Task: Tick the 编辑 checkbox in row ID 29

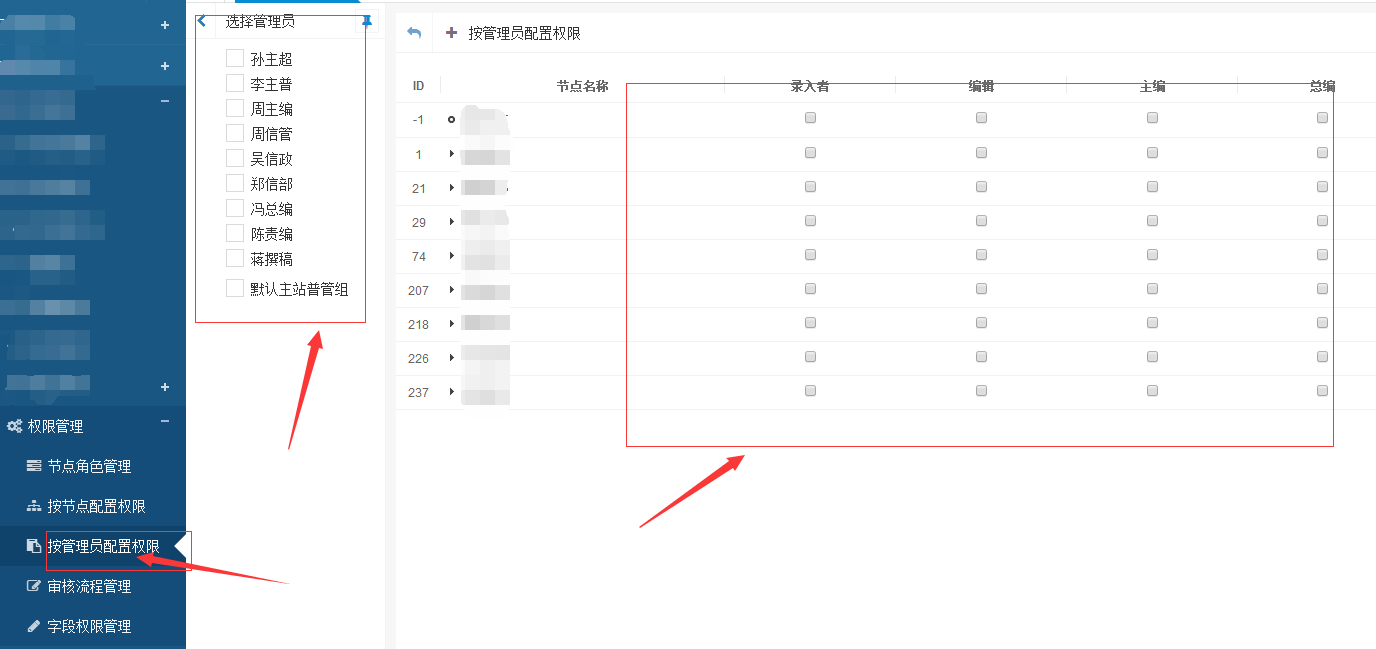Action: [981, 221]
